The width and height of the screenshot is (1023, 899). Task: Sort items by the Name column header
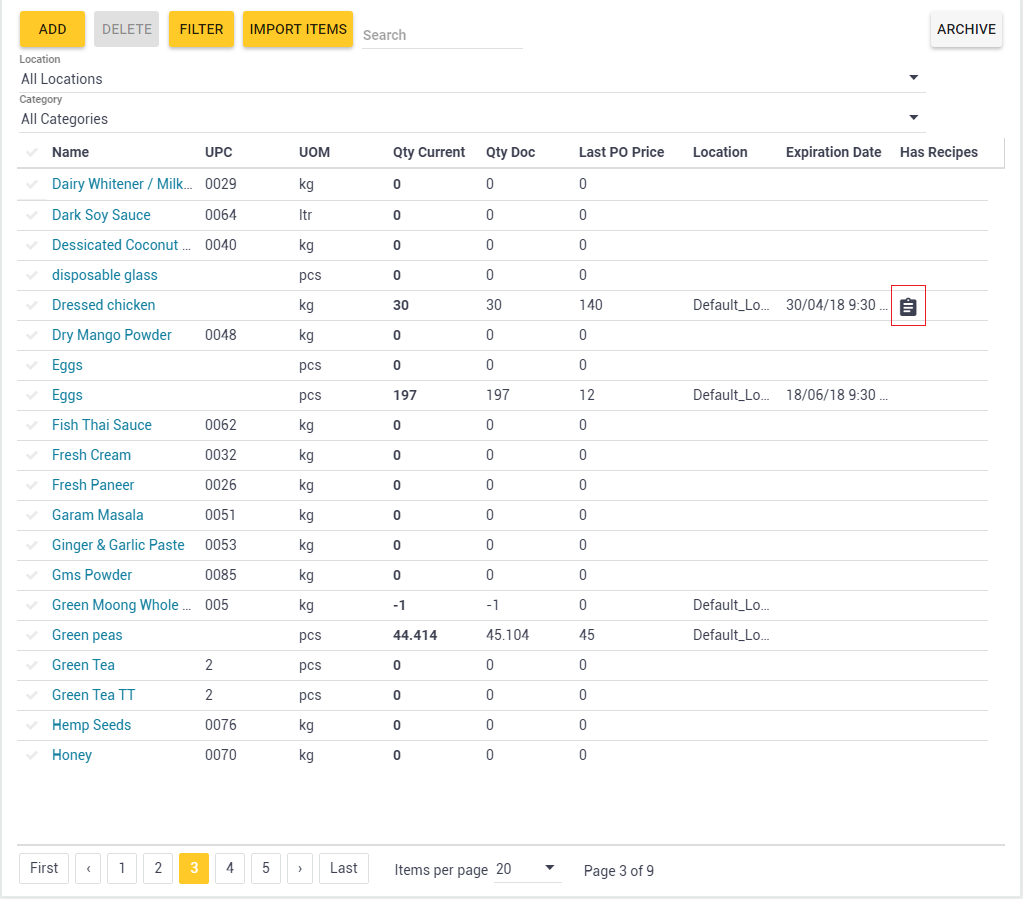(68, 152)
